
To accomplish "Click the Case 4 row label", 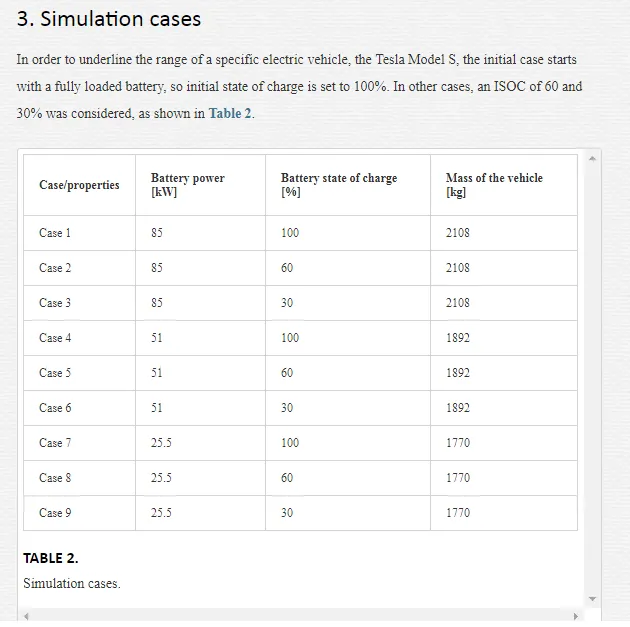I will [x=55, y=338].
